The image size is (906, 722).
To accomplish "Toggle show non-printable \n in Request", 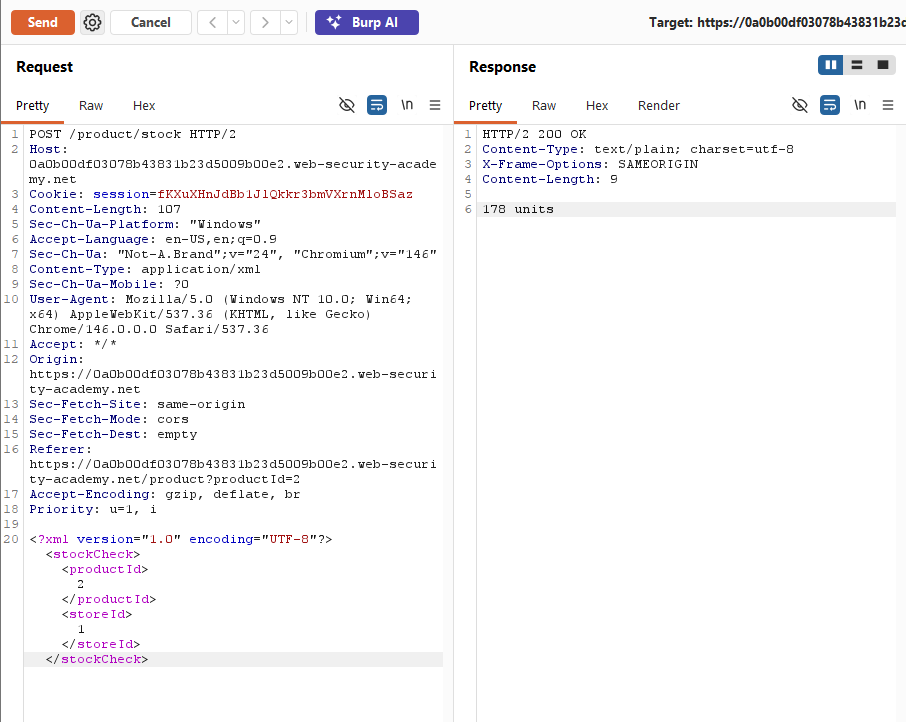I will [407, 105].
